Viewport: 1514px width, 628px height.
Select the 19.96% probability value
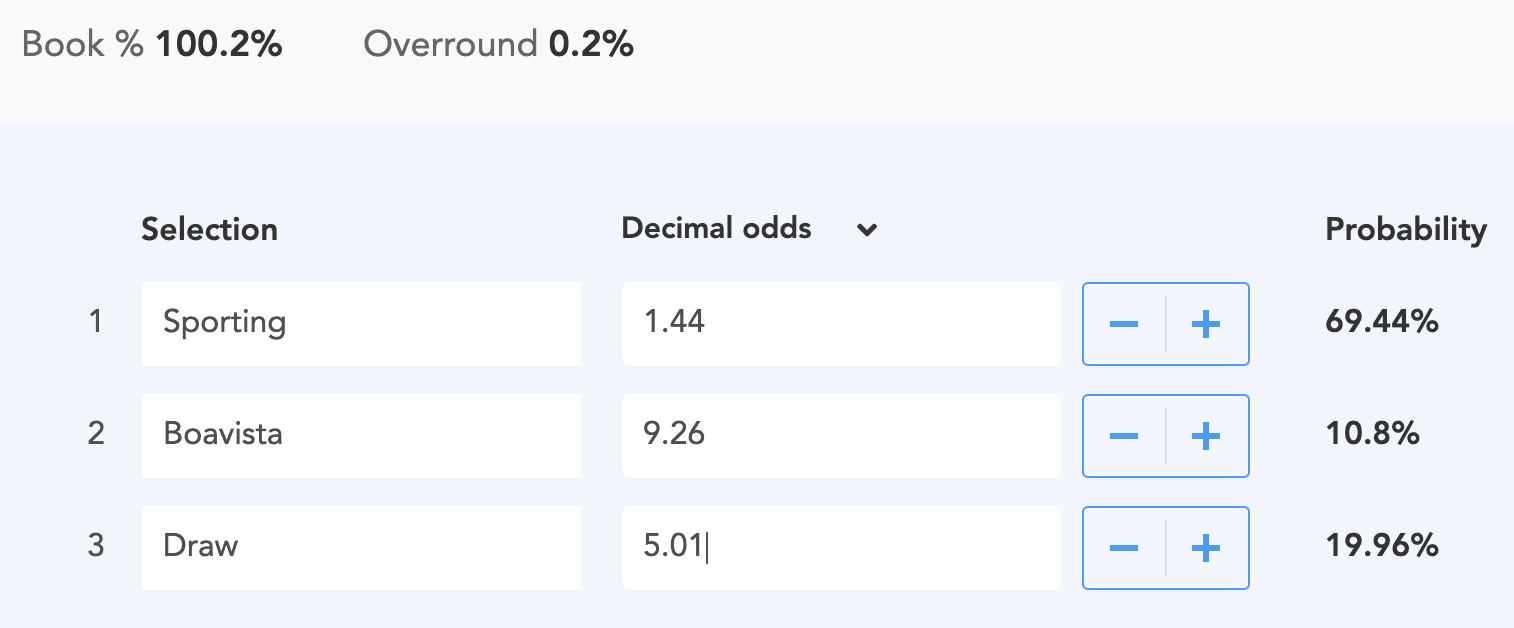pyautogui.click(x=1381, y=546)
